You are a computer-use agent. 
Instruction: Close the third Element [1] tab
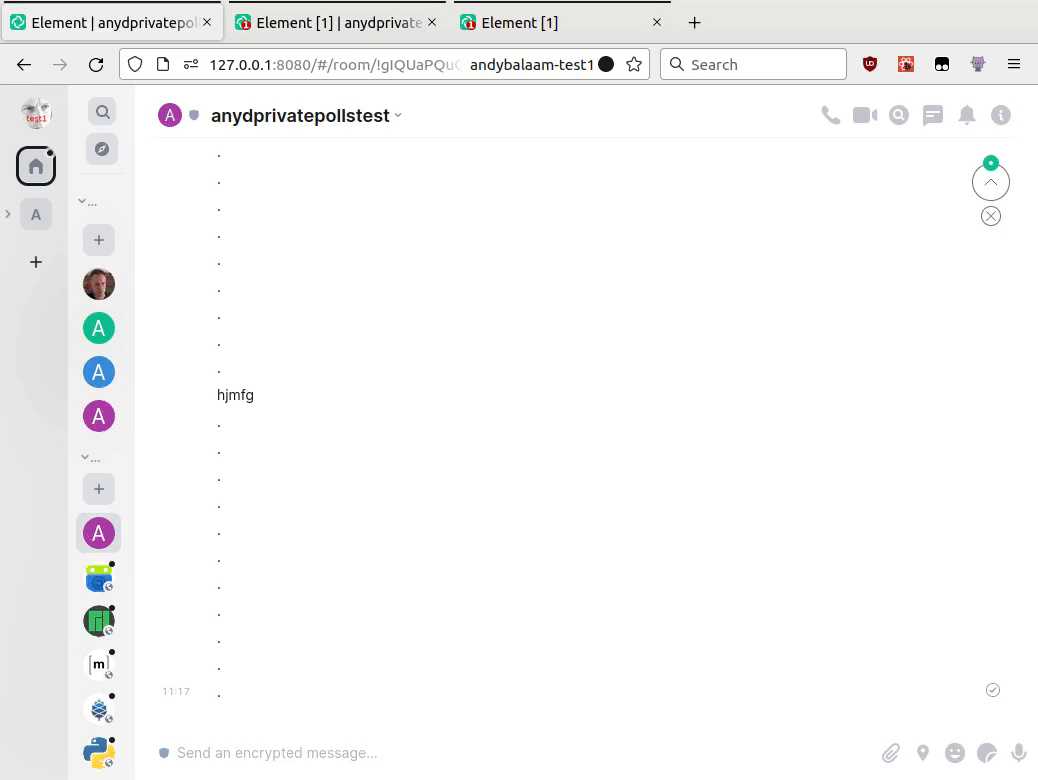pos(657,23)
